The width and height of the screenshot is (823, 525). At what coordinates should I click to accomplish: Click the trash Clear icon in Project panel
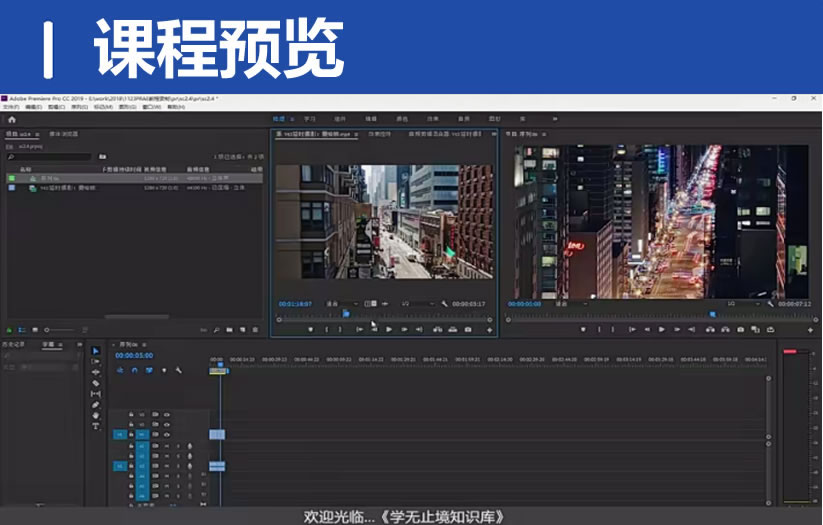click(x=256, y=330)
